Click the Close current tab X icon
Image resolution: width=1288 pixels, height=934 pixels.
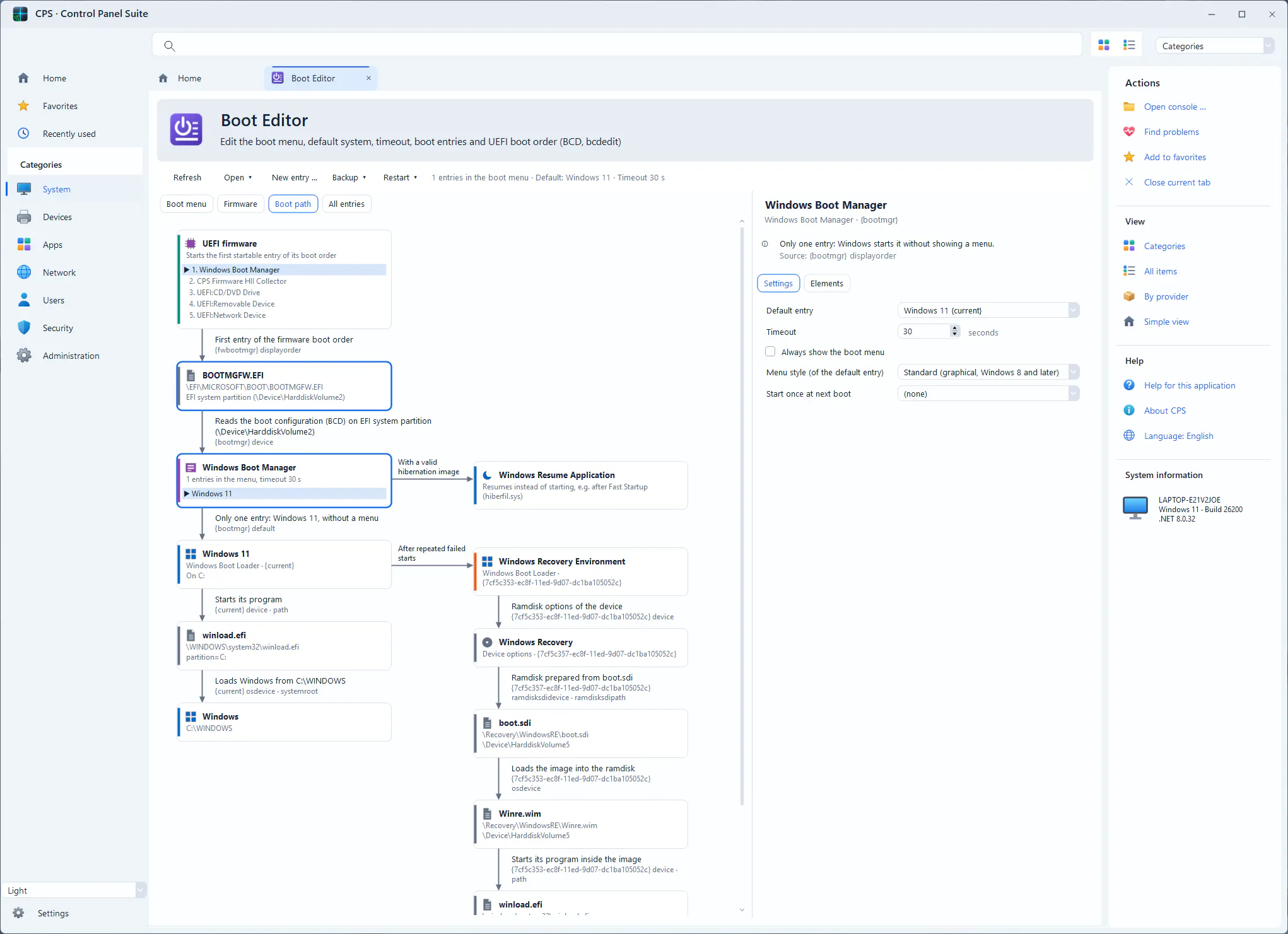click(x=1129, y=182)
